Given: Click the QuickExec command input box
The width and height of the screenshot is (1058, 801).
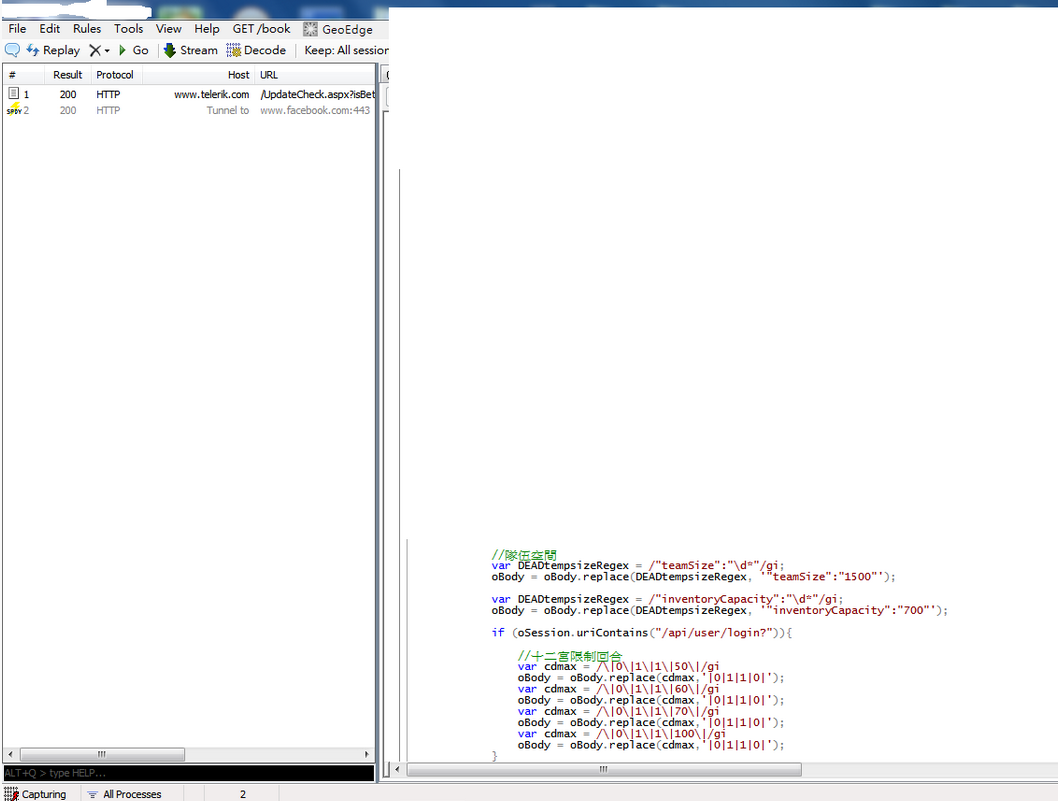Looking at the screenshot, I should (x=188, y=773).
